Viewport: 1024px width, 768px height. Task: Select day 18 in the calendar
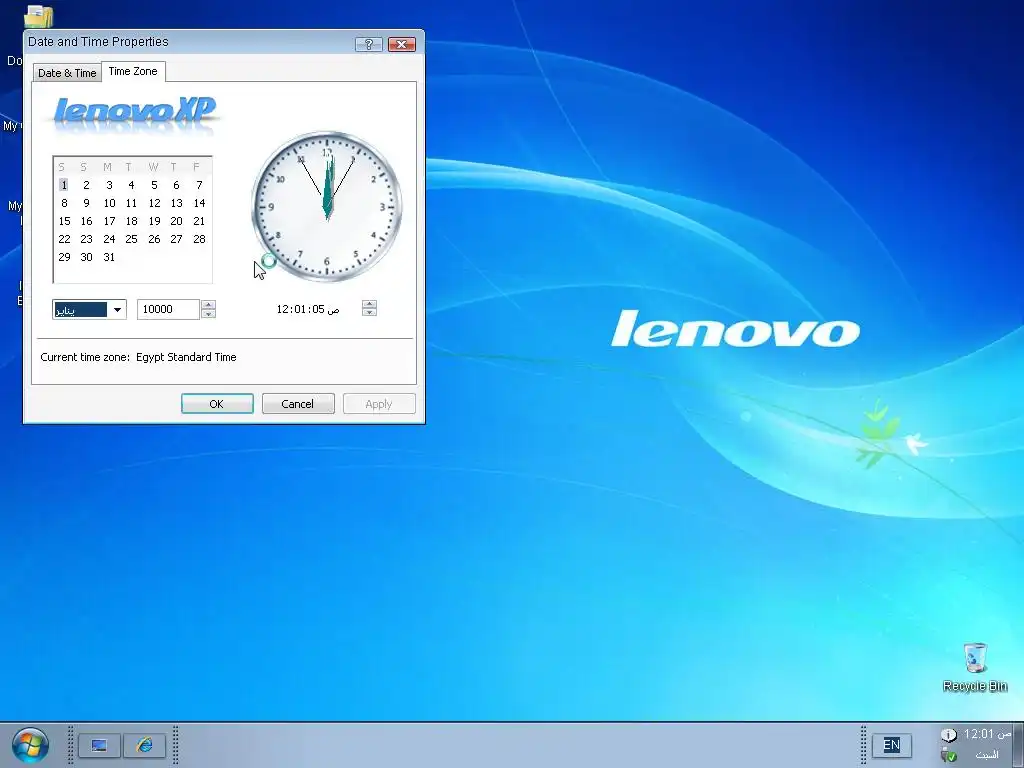coord(131,221)
